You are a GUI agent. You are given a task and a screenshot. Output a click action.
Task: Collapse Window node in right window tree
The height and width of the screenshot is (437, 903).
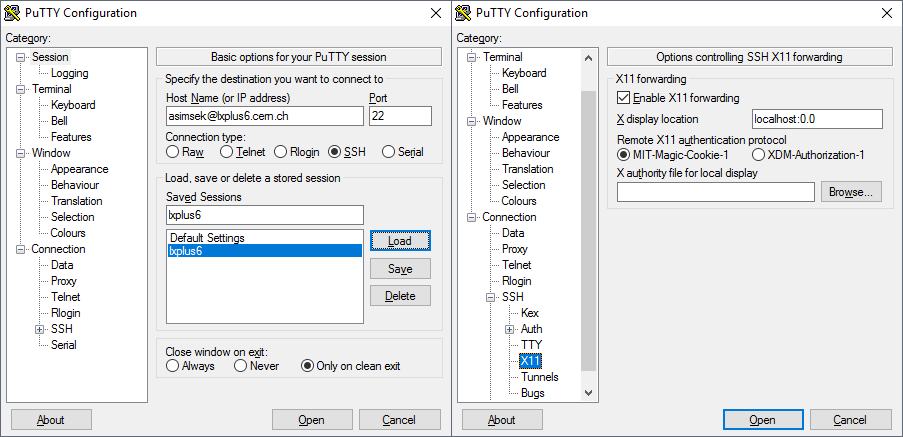pos(472,121)
